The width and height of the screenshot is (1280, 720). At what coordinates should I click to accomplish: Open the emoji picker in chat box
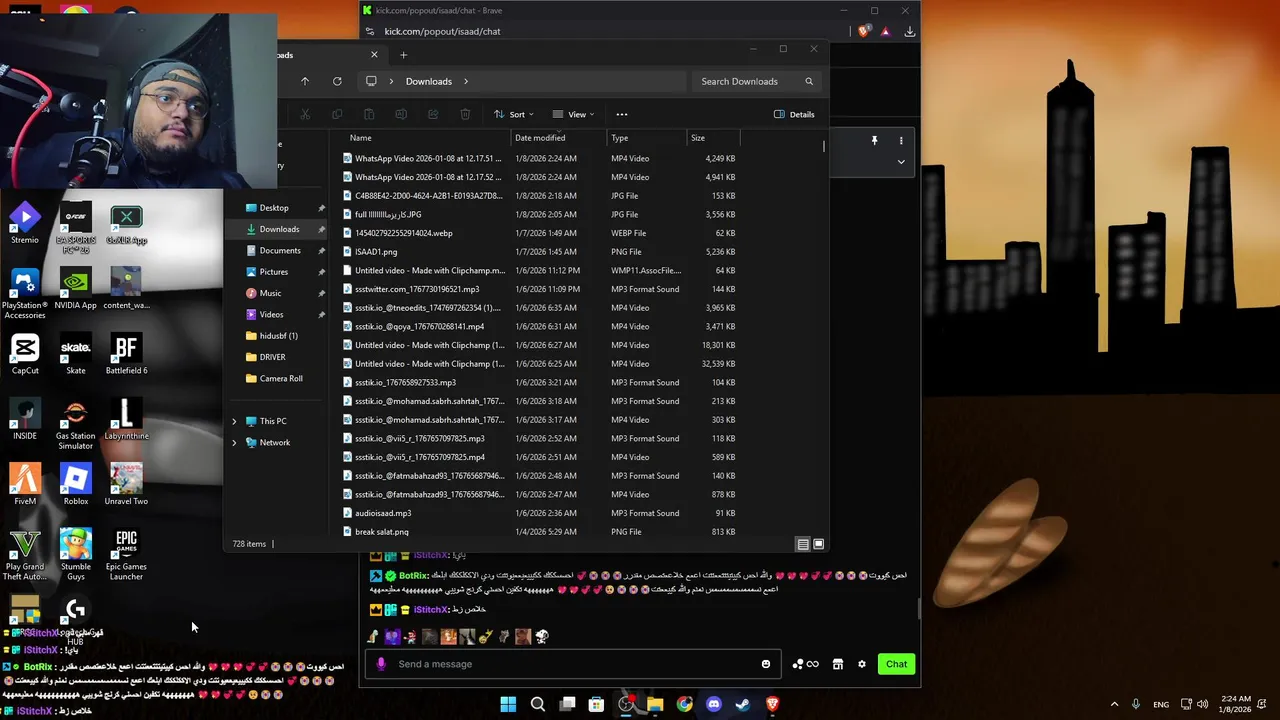click(x=766, y=664)
